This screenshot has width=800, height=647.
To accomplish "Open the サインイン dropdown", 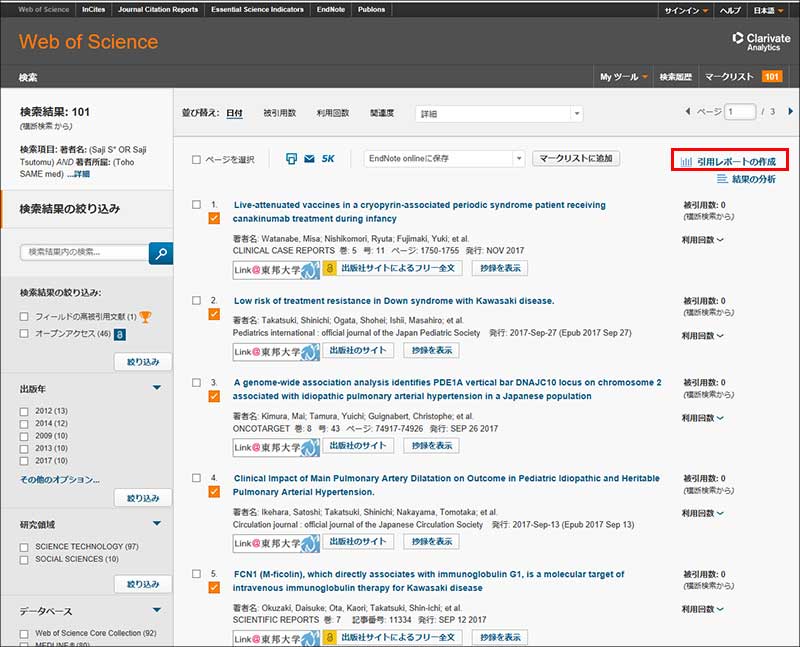I will point(686,10).
